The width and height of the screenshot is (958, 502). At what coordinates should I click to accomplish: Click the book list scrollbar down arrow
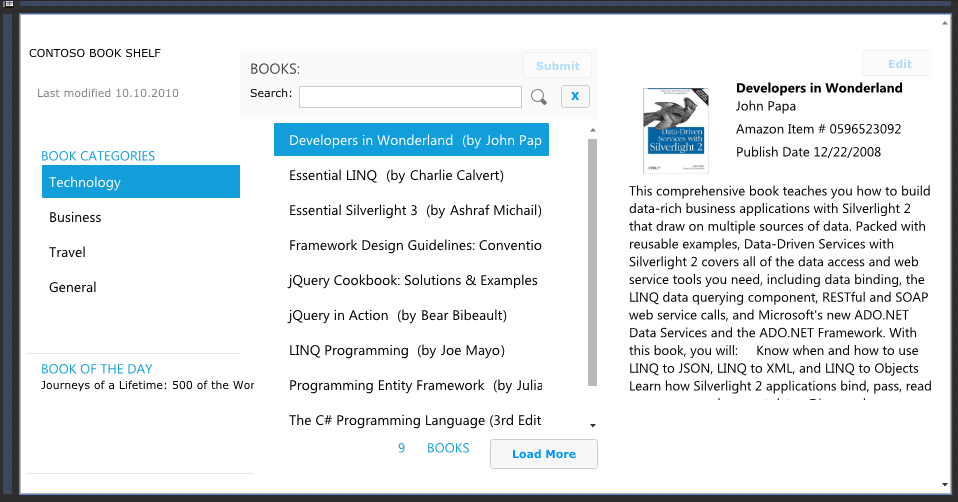coord(592,425)
